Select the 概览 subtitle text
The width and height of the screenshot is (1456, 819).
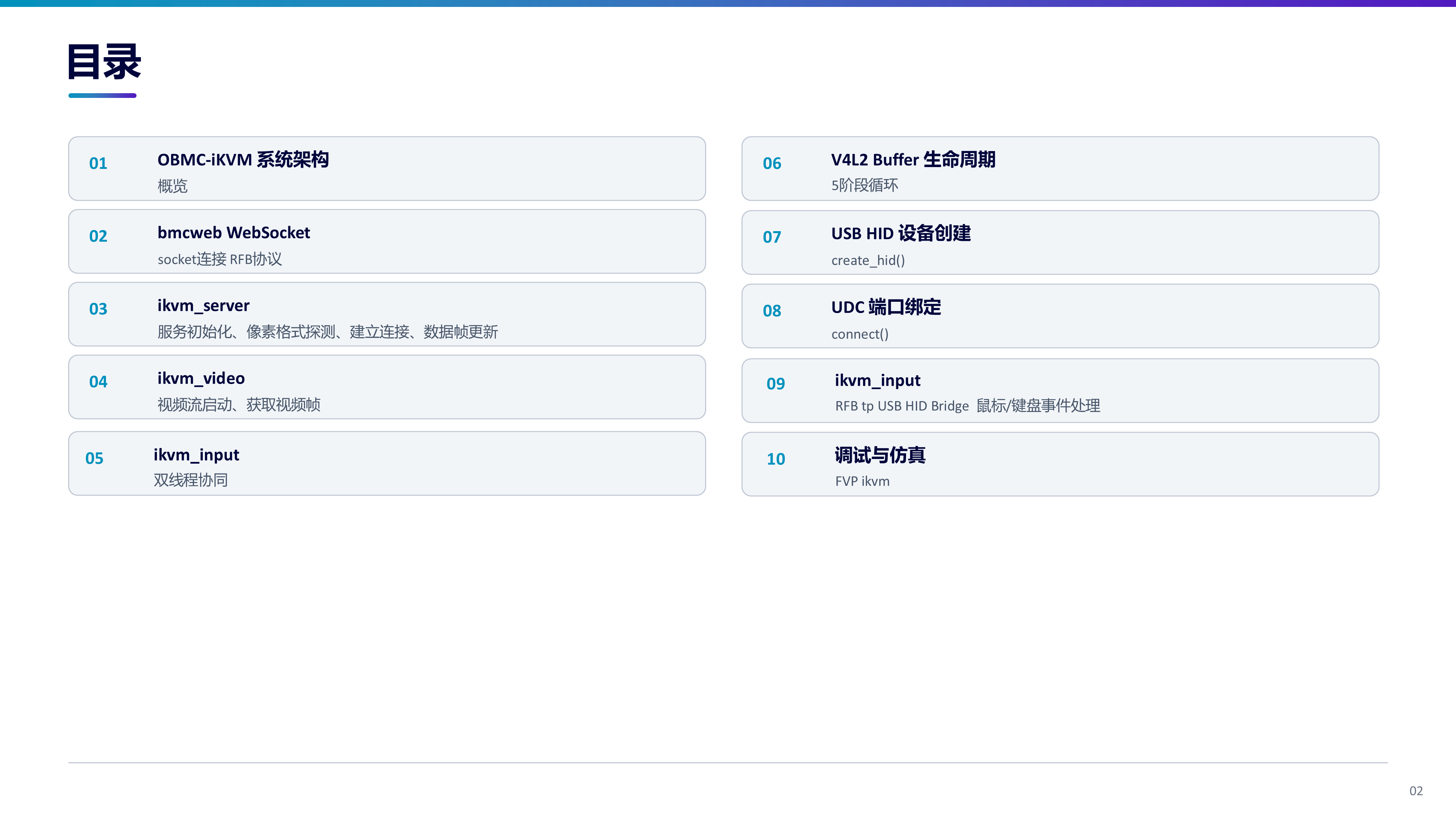(173, 186)
